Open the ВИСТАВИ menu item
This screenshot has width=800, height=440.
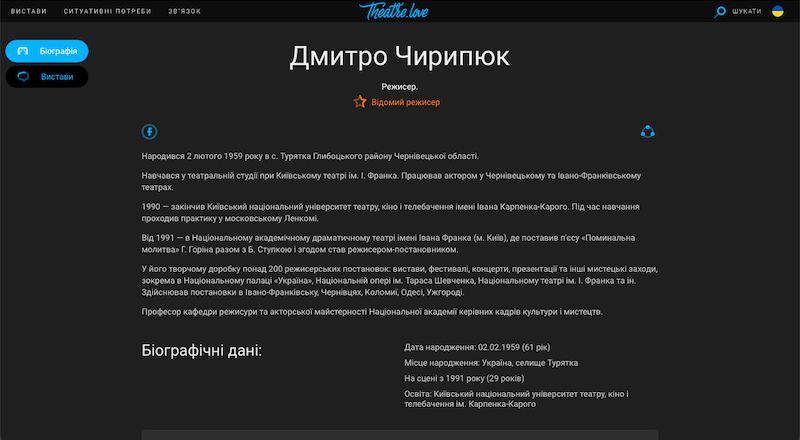[x=29, y=11]
